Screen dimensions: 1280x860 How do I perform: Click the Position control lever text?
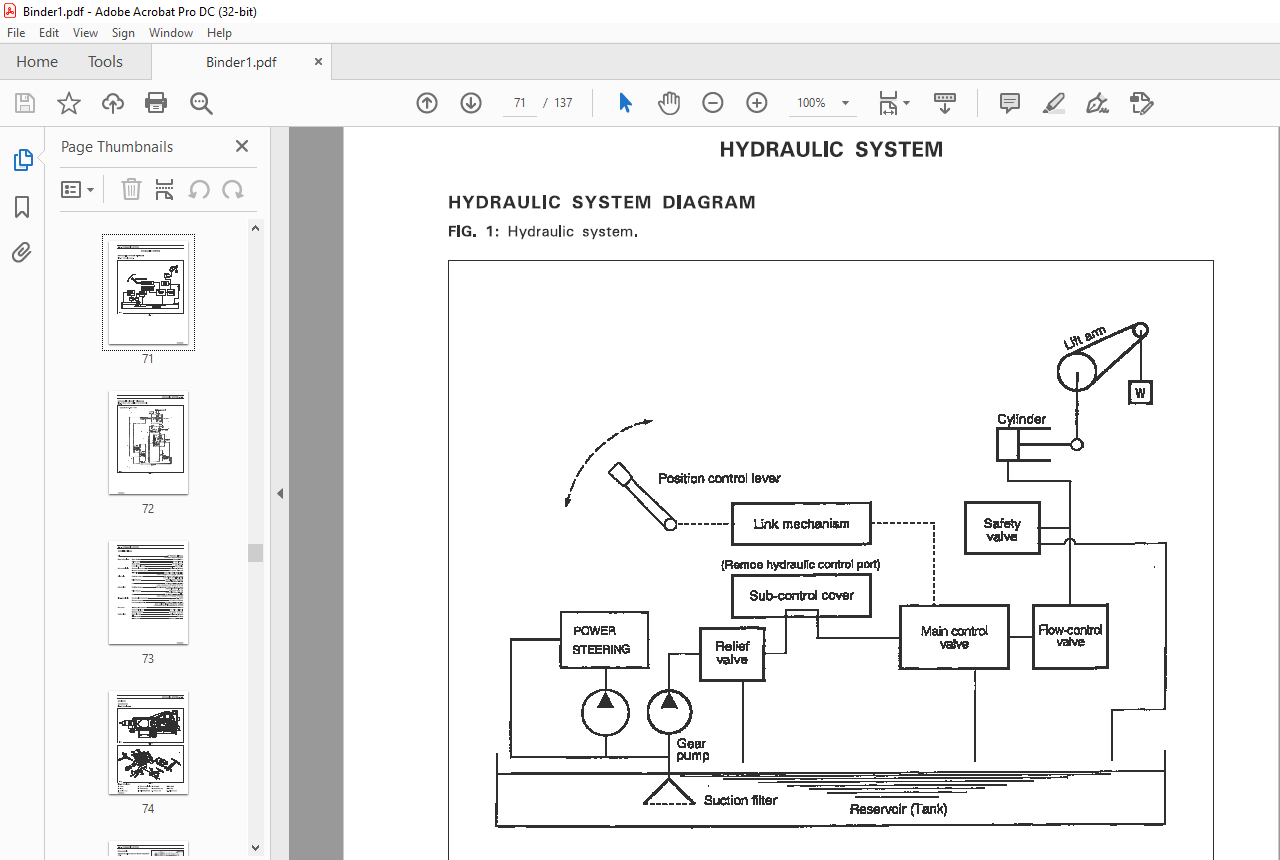coord(719,478)
